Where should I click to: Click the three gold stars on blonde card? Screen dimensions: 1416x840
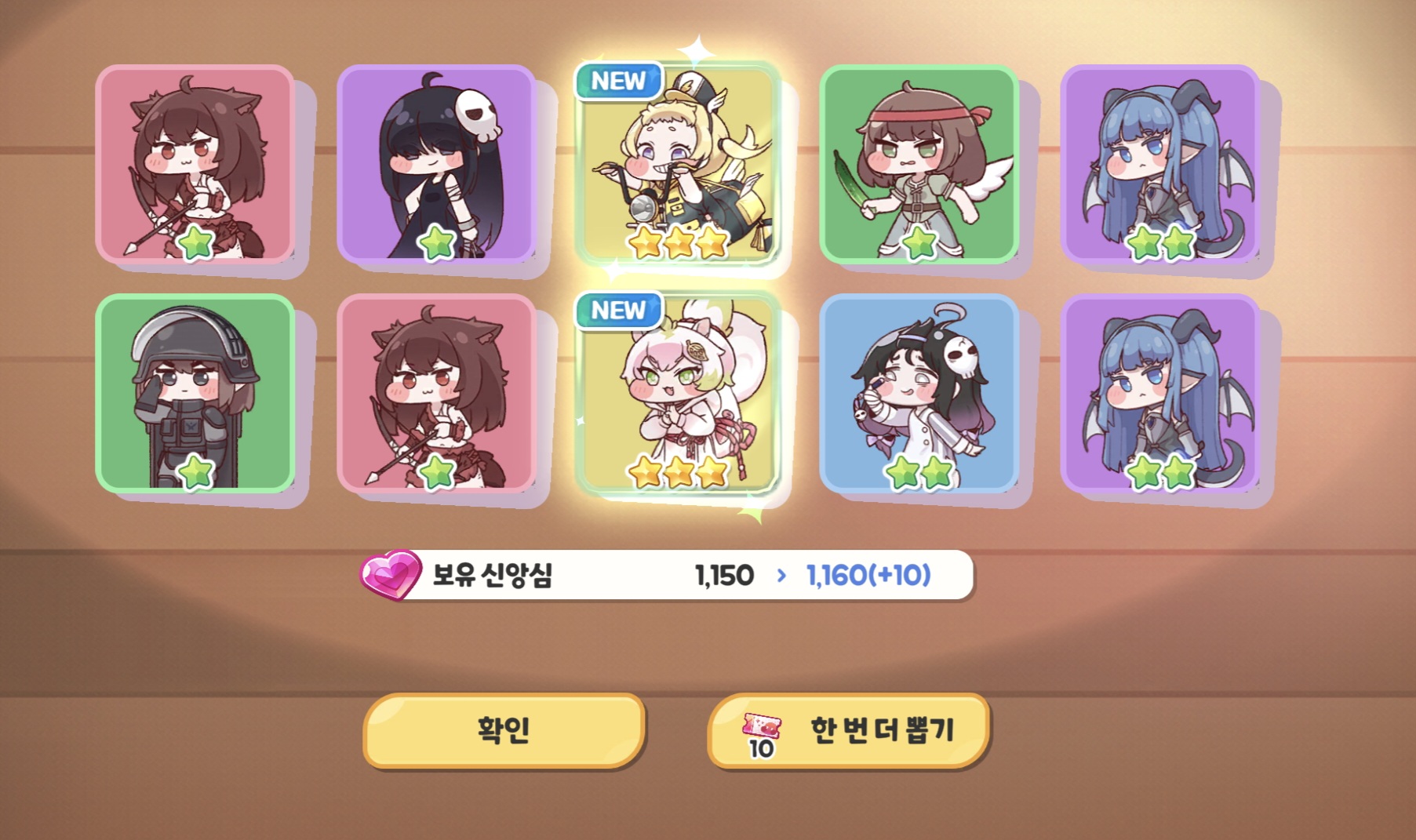[x=679, y=242]
